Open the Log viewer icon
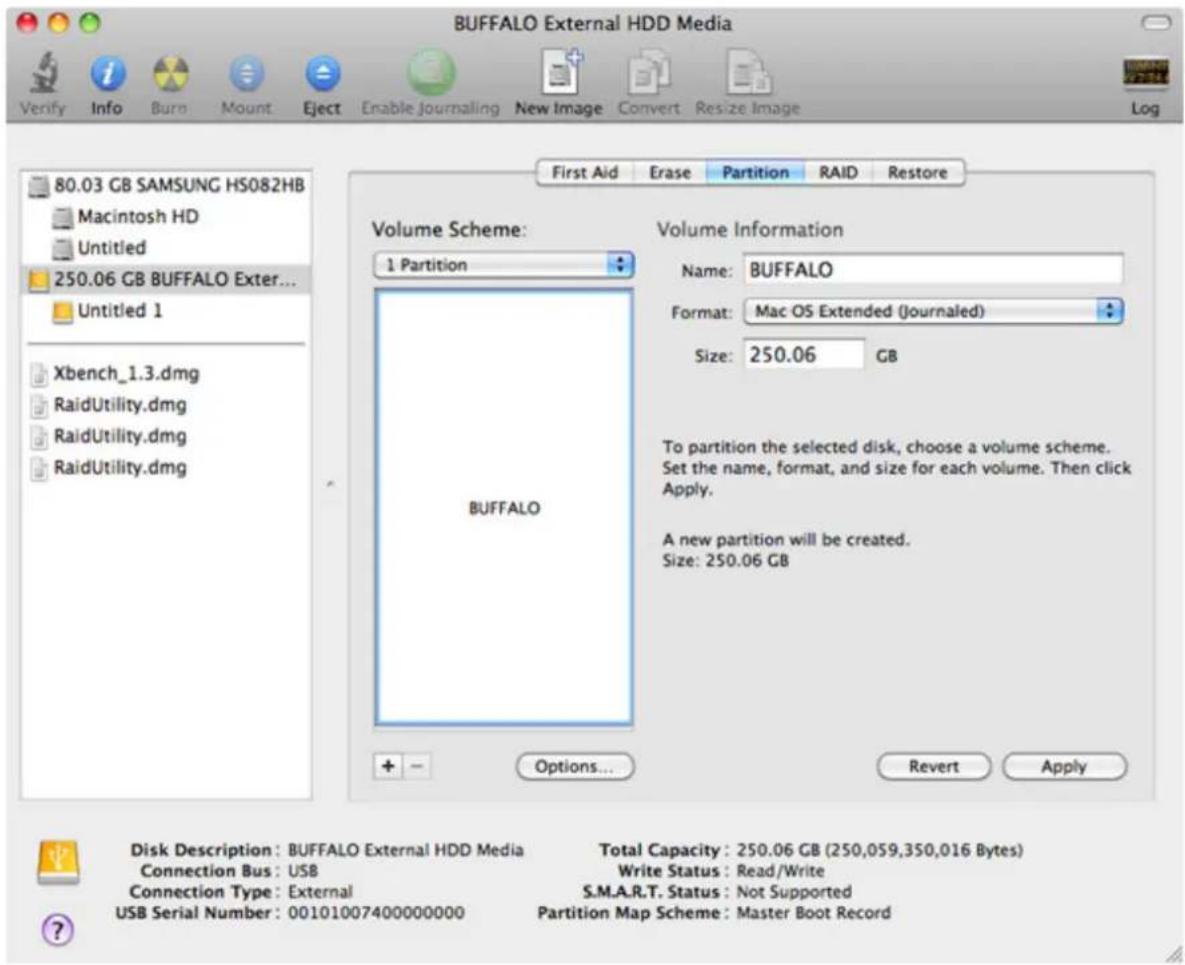 tap(1145, 74)
